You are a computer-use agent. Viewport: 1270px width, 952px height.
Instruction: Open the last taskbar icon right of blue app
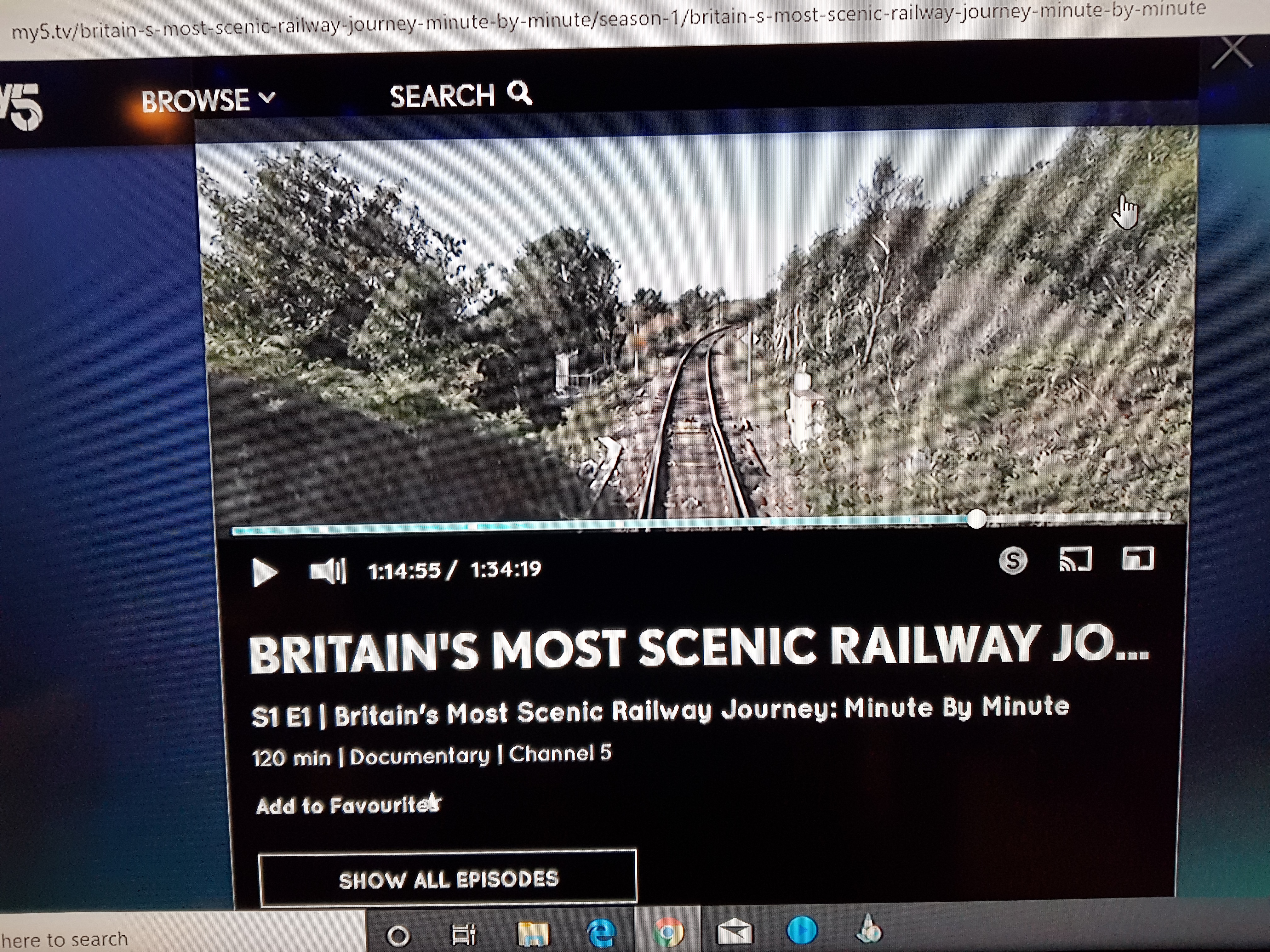(869, 929)
